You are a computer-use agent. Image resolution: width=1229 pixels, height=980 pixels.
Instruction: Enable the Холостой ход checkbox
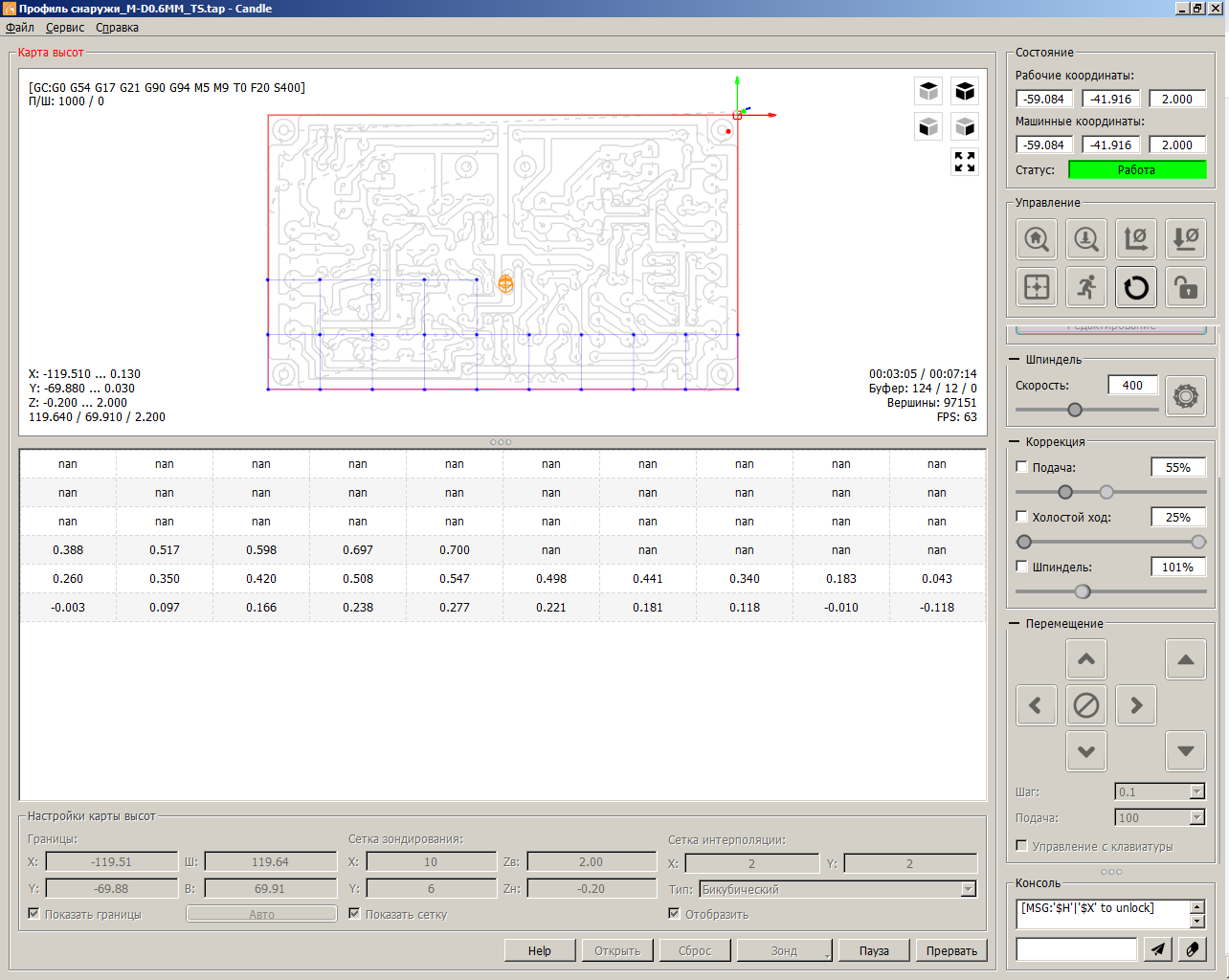pyautogui.click(x=1022, y=517)
